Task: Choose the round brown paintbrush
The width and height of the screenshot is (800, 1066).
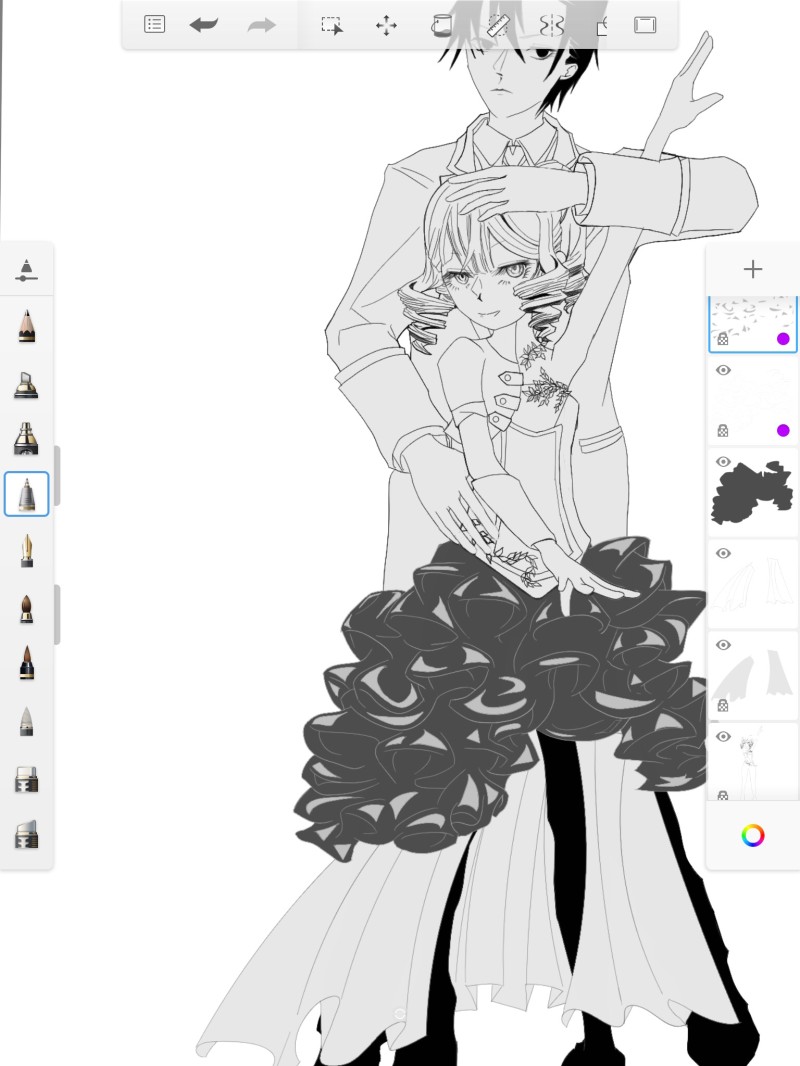Action: [x=26, y=608]
